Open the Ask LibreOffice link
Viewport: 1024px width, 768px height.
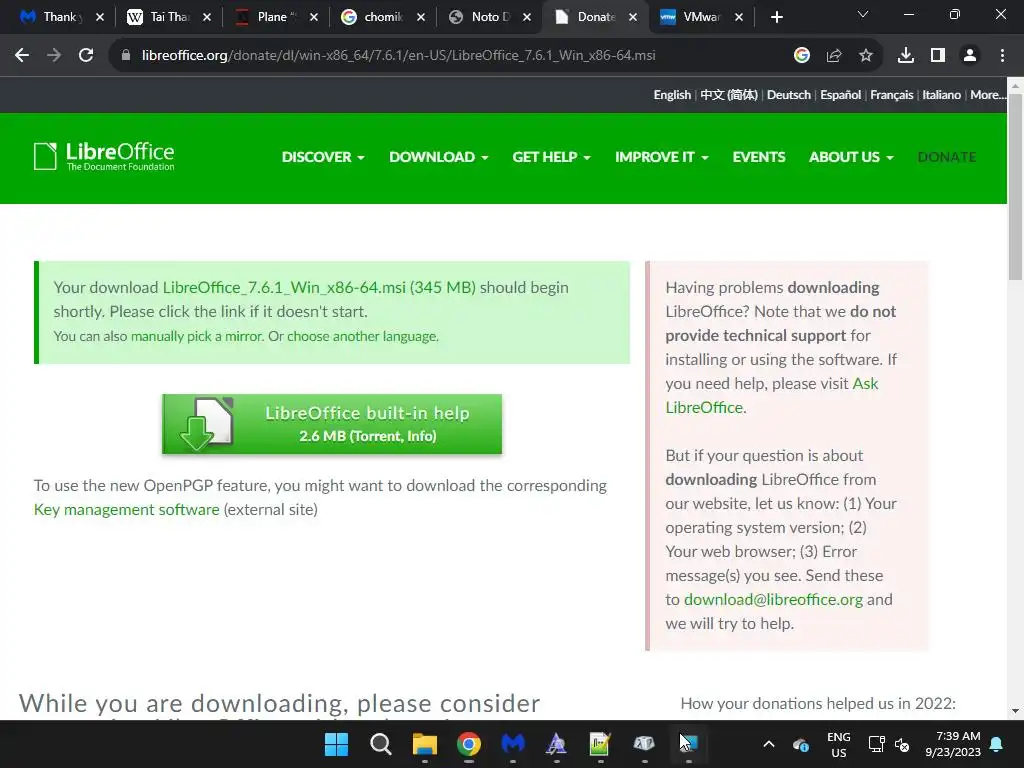771,395
